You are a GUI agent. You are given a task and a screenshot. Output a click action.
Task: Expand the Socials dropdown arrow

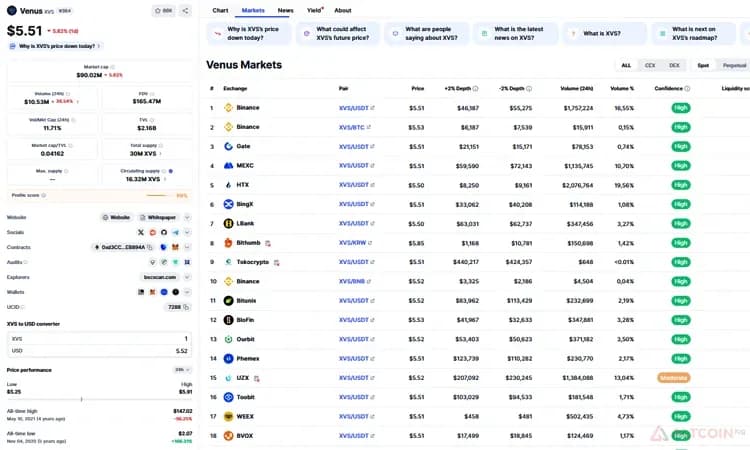pyautogui.click(x=187, y=232)
